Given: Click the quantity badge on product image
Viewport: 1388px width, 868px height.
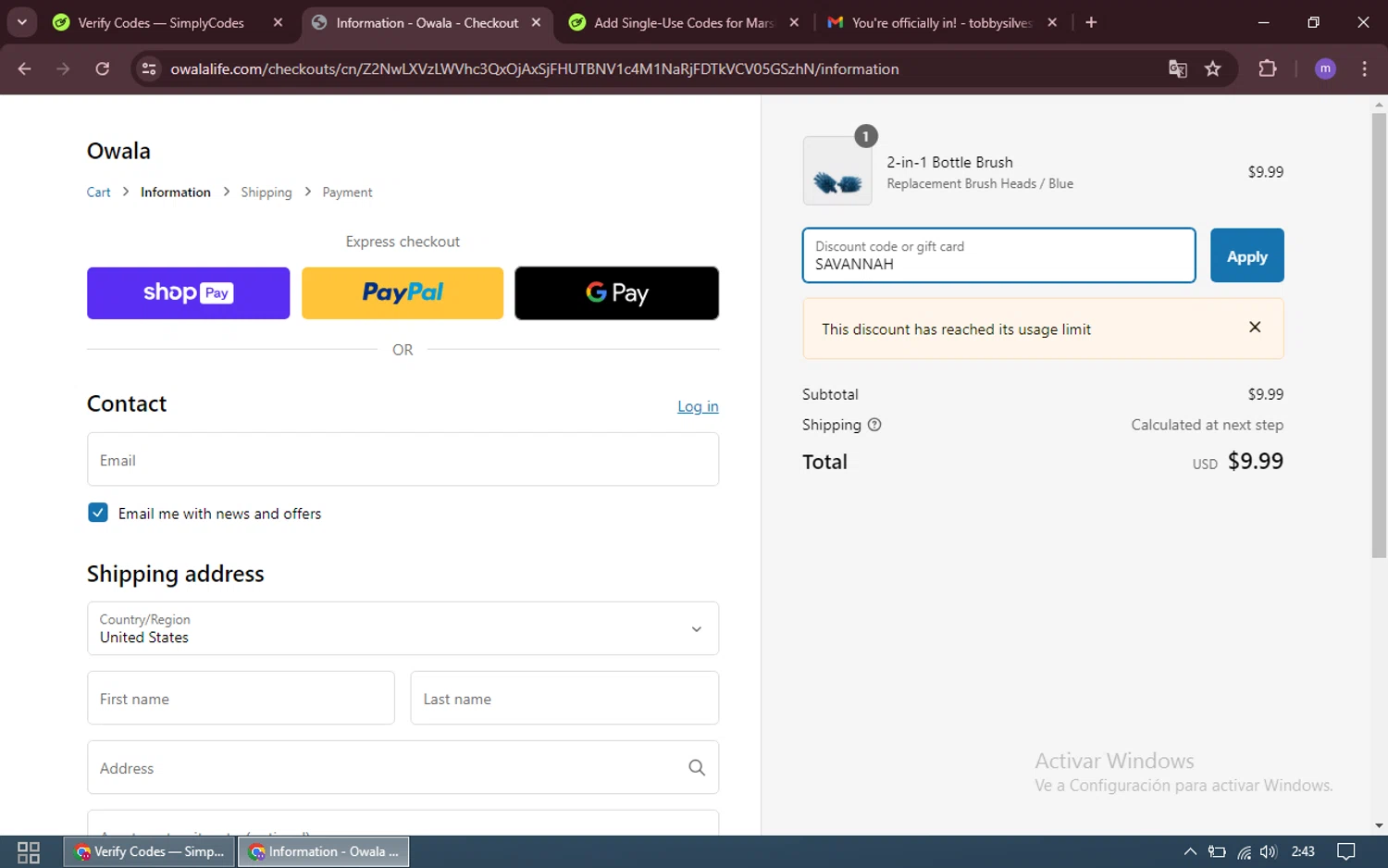Looking at the screenshot, I should point(865,136).
